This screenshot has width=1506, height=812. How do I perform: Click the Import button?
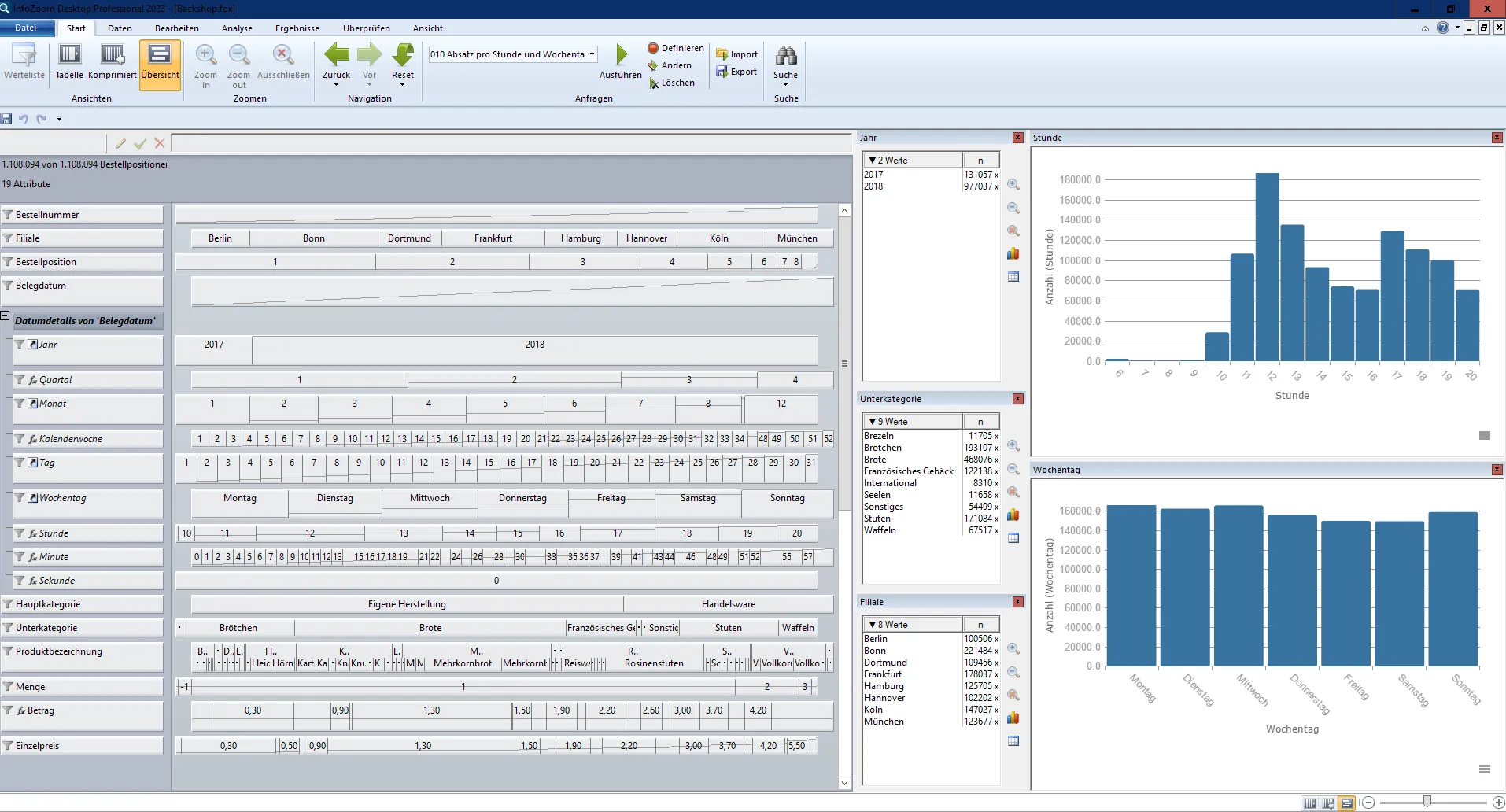[736, 54]
